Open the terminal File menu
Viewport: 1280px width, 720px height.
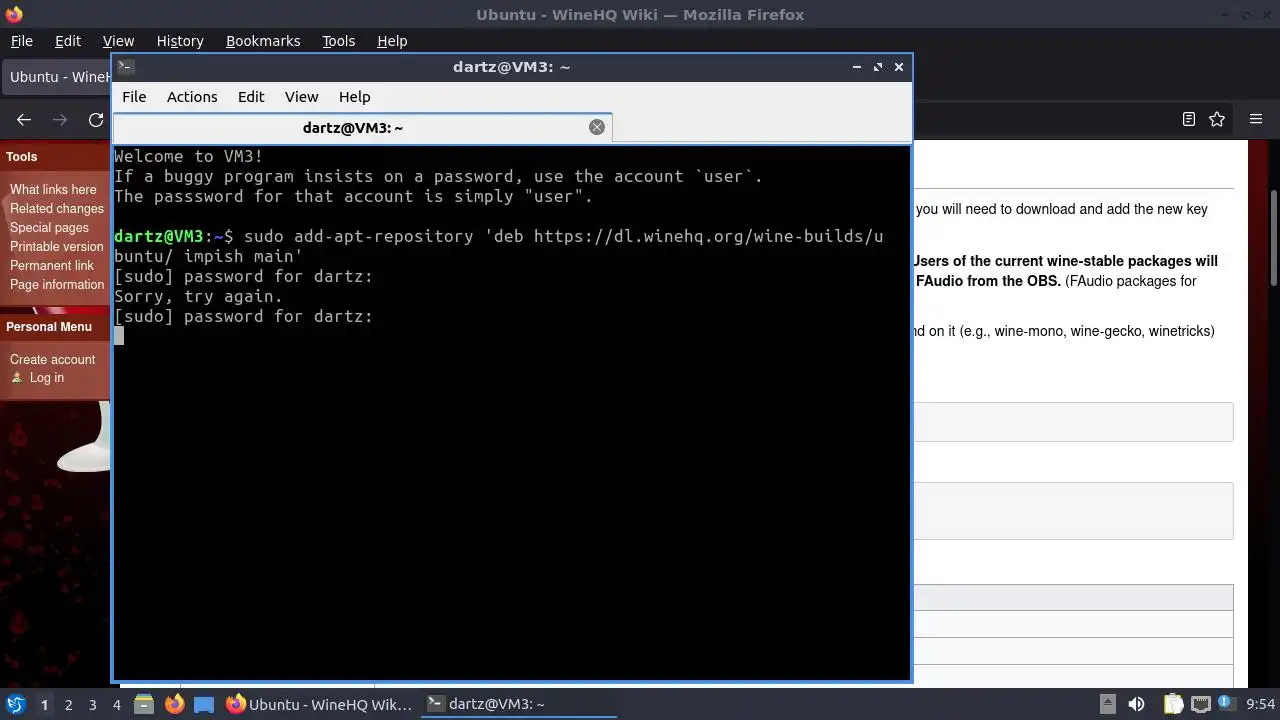coord(134,97)
